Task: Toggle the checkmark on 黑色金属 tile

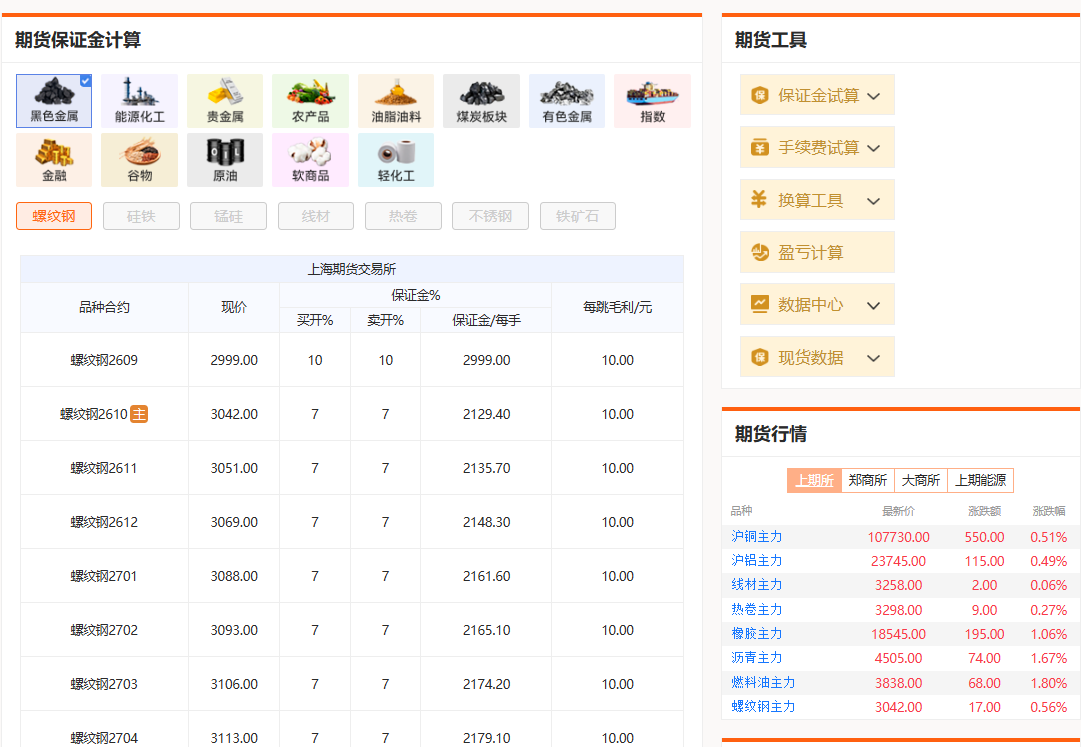Action: pyautogui.click(x=85, y=81)
